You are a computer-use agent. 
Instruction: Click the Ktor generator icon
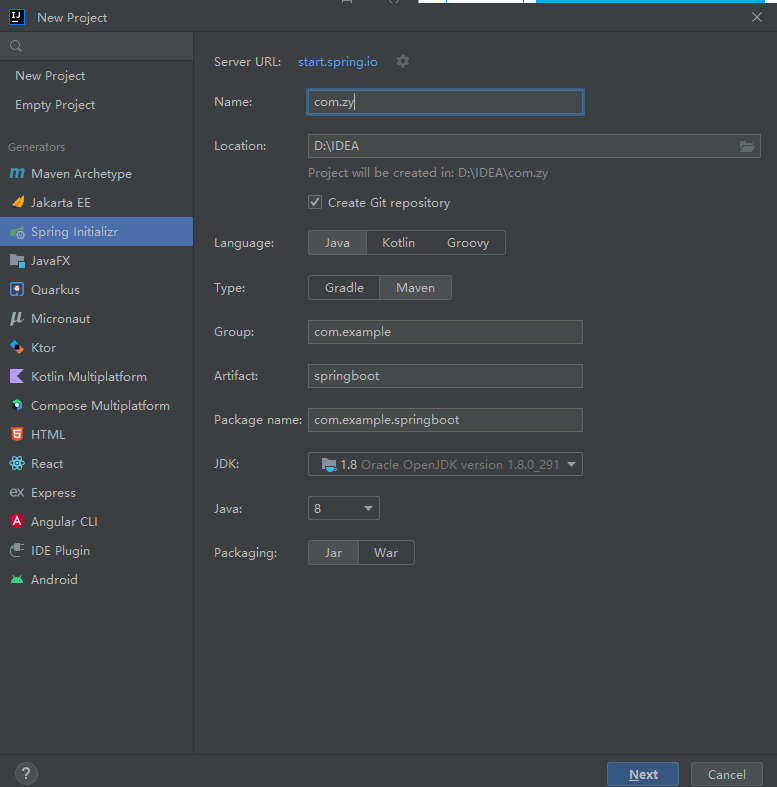click(x=17, y=347)
